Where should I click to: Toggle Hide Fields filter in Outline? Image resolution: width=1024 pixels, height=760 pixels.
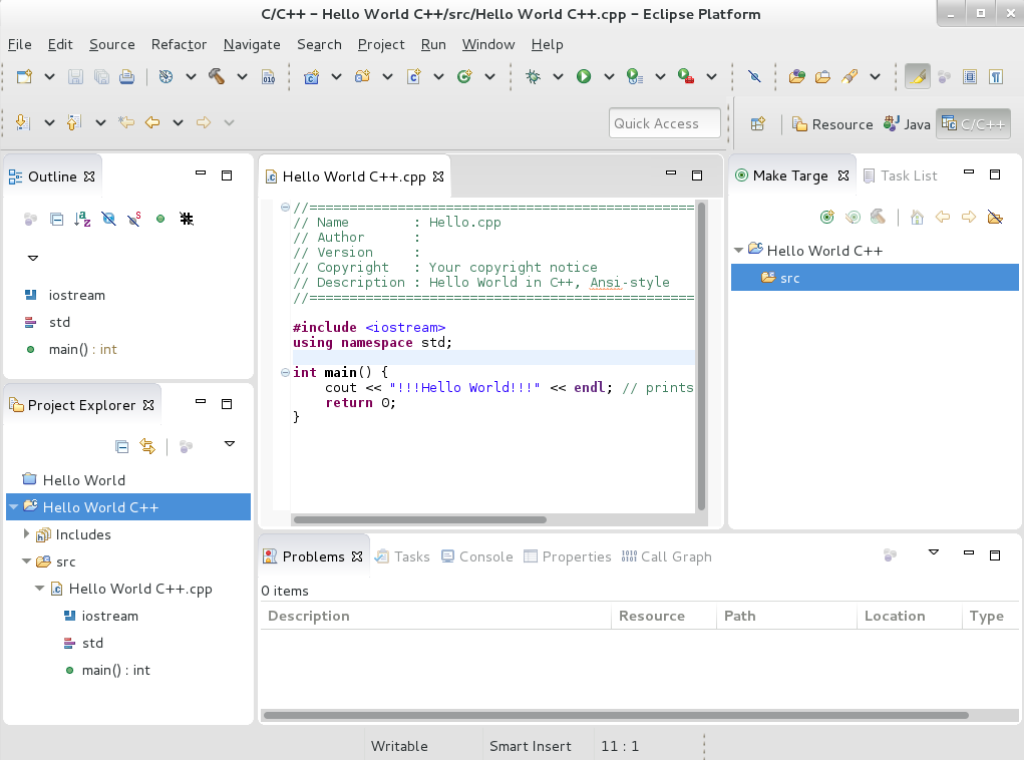tap(110, 218)
